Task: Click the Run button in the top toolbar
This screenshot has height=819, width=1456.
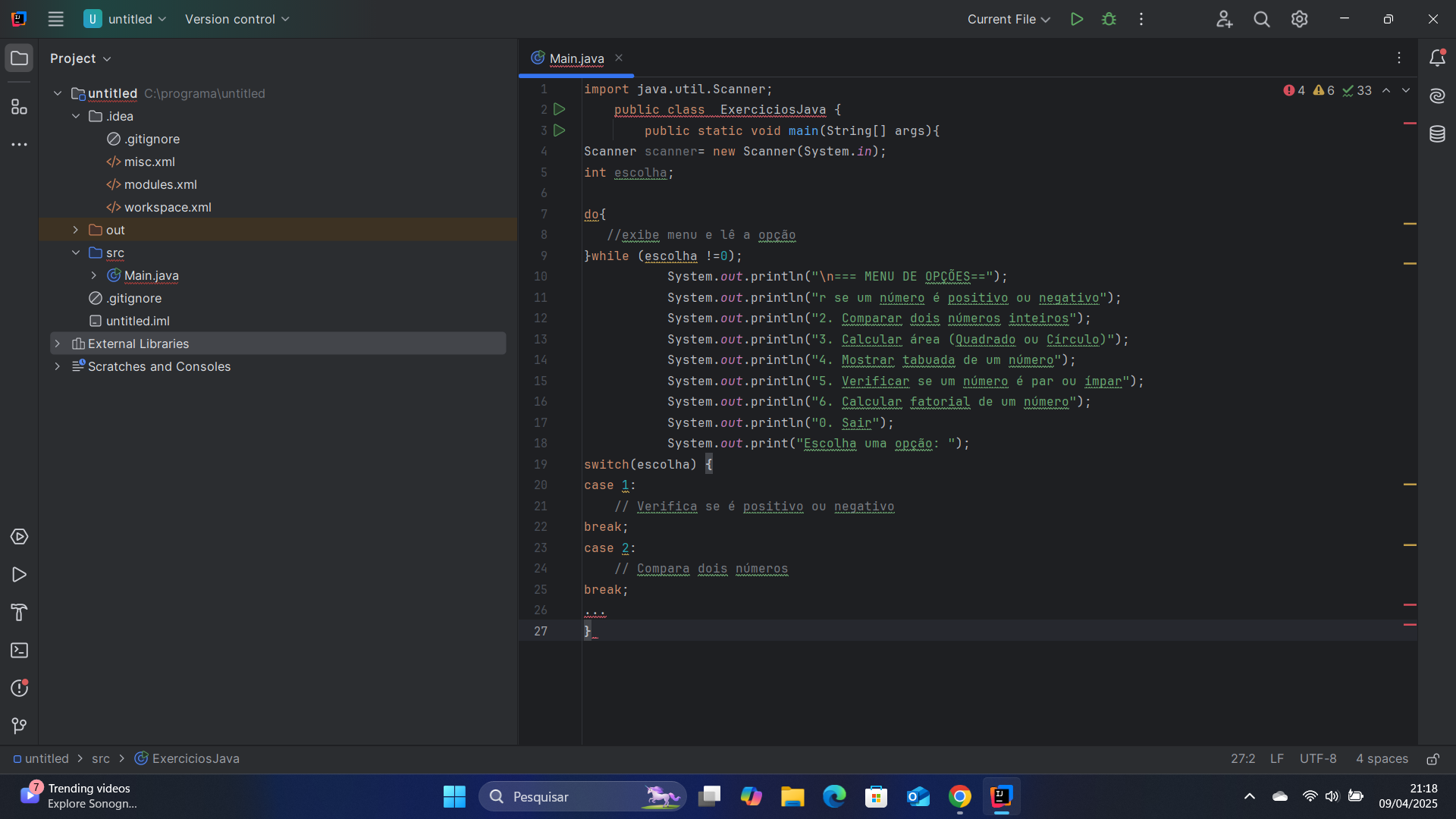Action: 1076,19
